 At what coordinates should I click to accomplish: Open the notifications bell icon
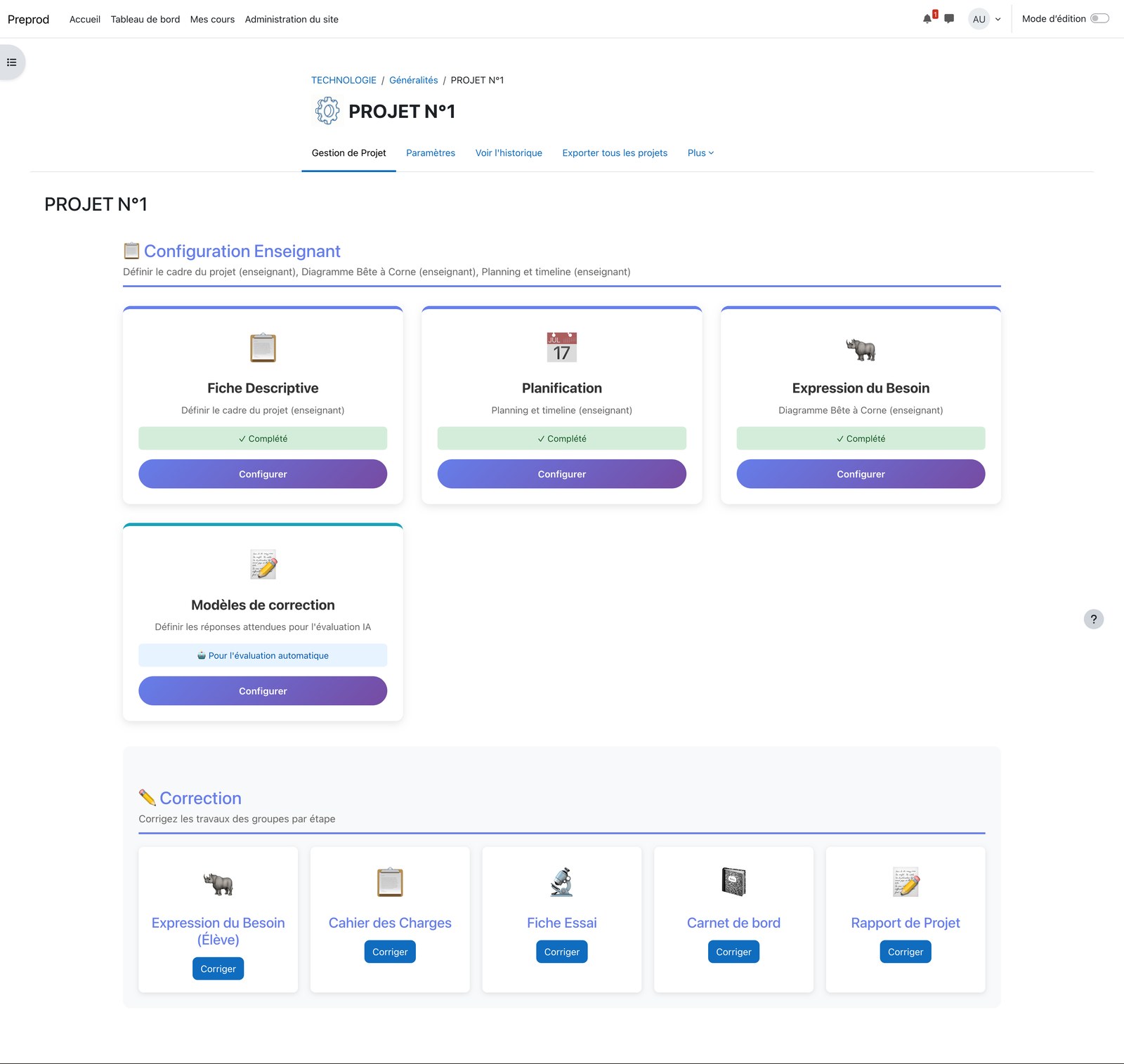coord(927,19)
